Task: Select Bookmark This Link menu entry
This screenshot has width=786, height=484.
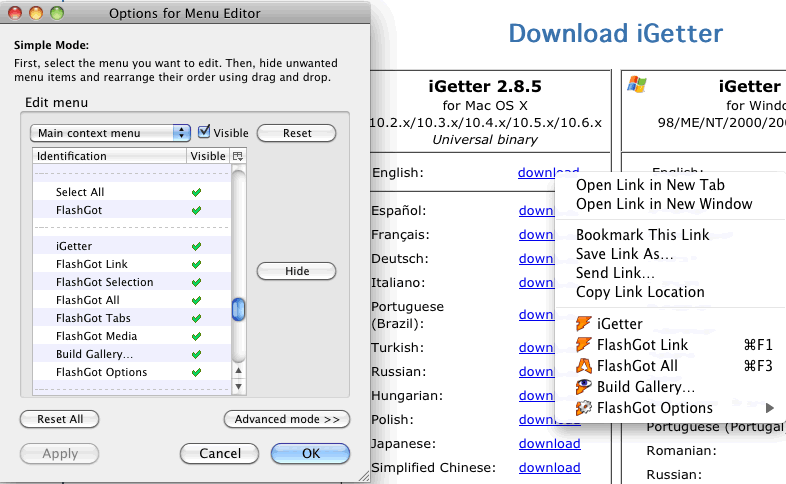Action: (643, 234)
